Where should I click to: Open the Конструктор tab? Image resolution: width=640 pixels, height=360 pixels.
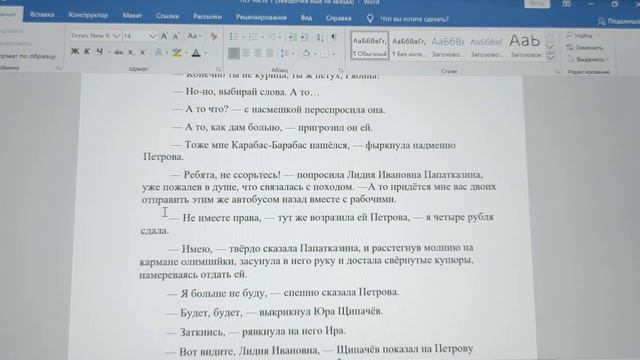pos(88,15)
